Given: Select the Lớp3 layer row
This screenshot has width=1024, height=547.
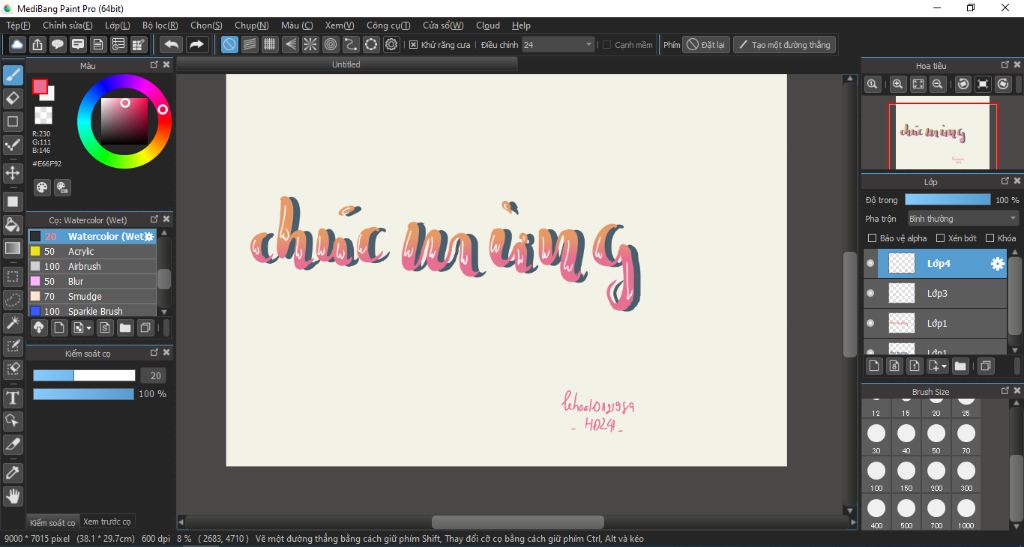Looking at the screenshot, I should tap(935, 293).
